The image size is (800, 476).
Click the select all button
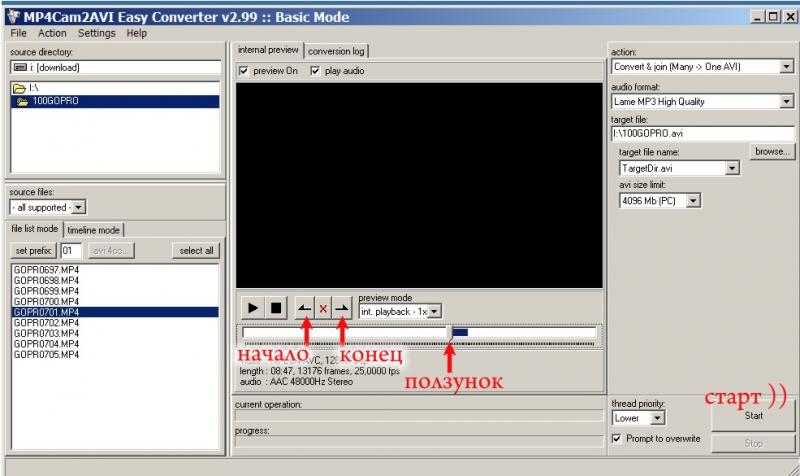196,250
